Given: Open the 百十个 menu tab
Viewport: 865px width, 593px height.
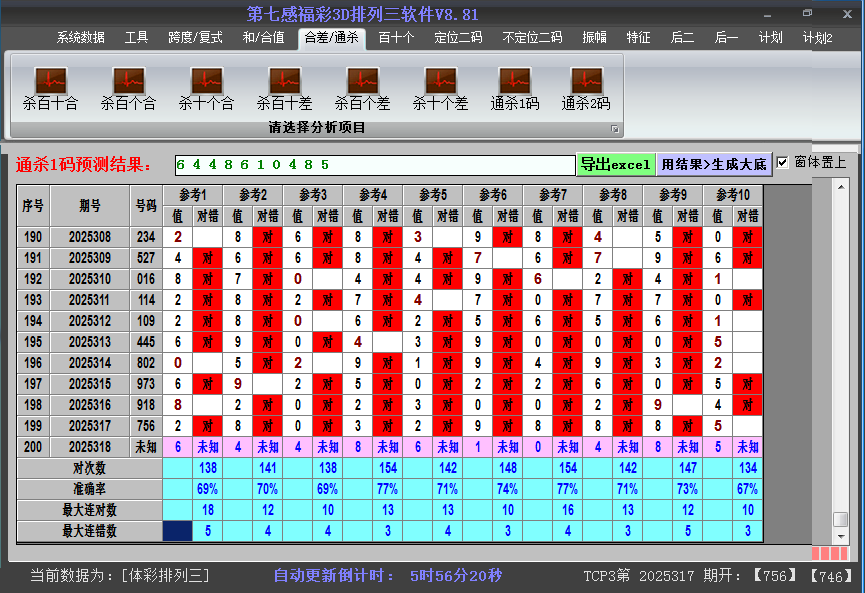Looking at the screenshot, I should tap(396, 38).
